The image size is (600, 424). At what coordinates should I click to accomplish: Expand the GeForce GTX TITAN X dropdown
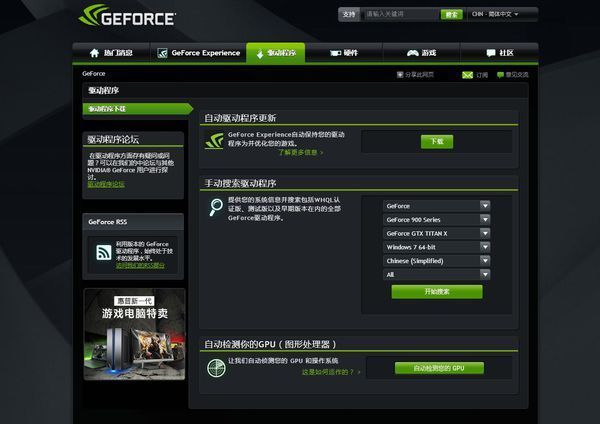(x=436, y=233)
